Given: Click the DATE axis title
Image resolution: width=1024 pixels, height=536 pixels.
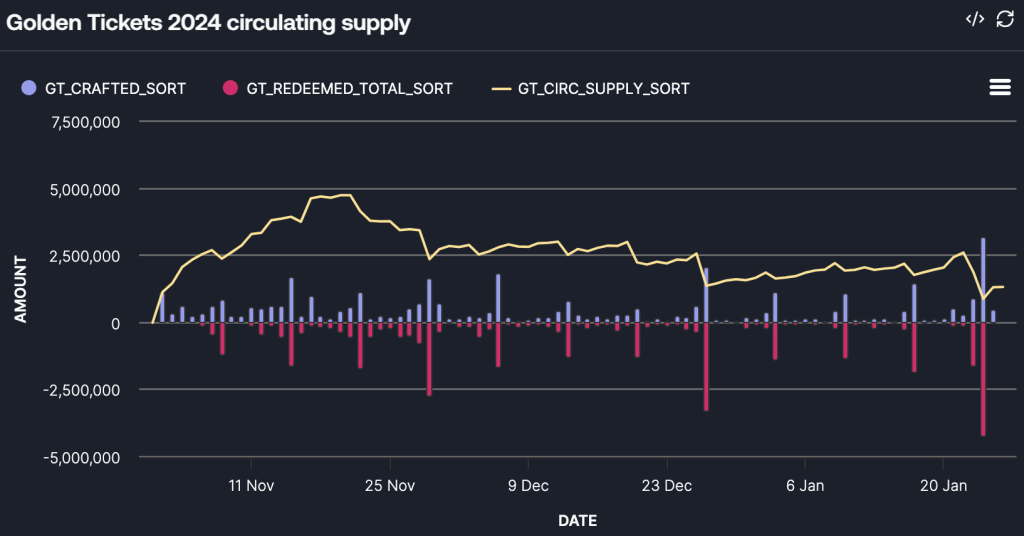Looking at the screenshot, I should coord(577,520).
